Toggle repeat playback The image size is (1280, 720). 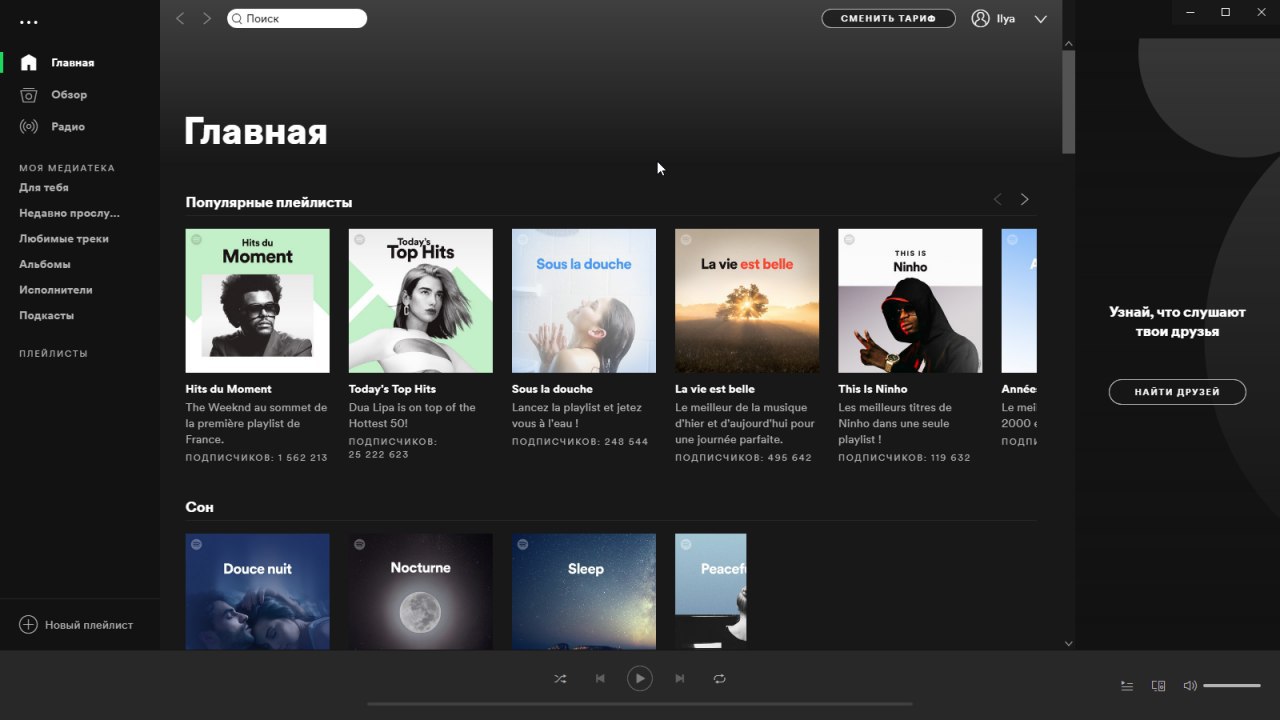[720, 679]
